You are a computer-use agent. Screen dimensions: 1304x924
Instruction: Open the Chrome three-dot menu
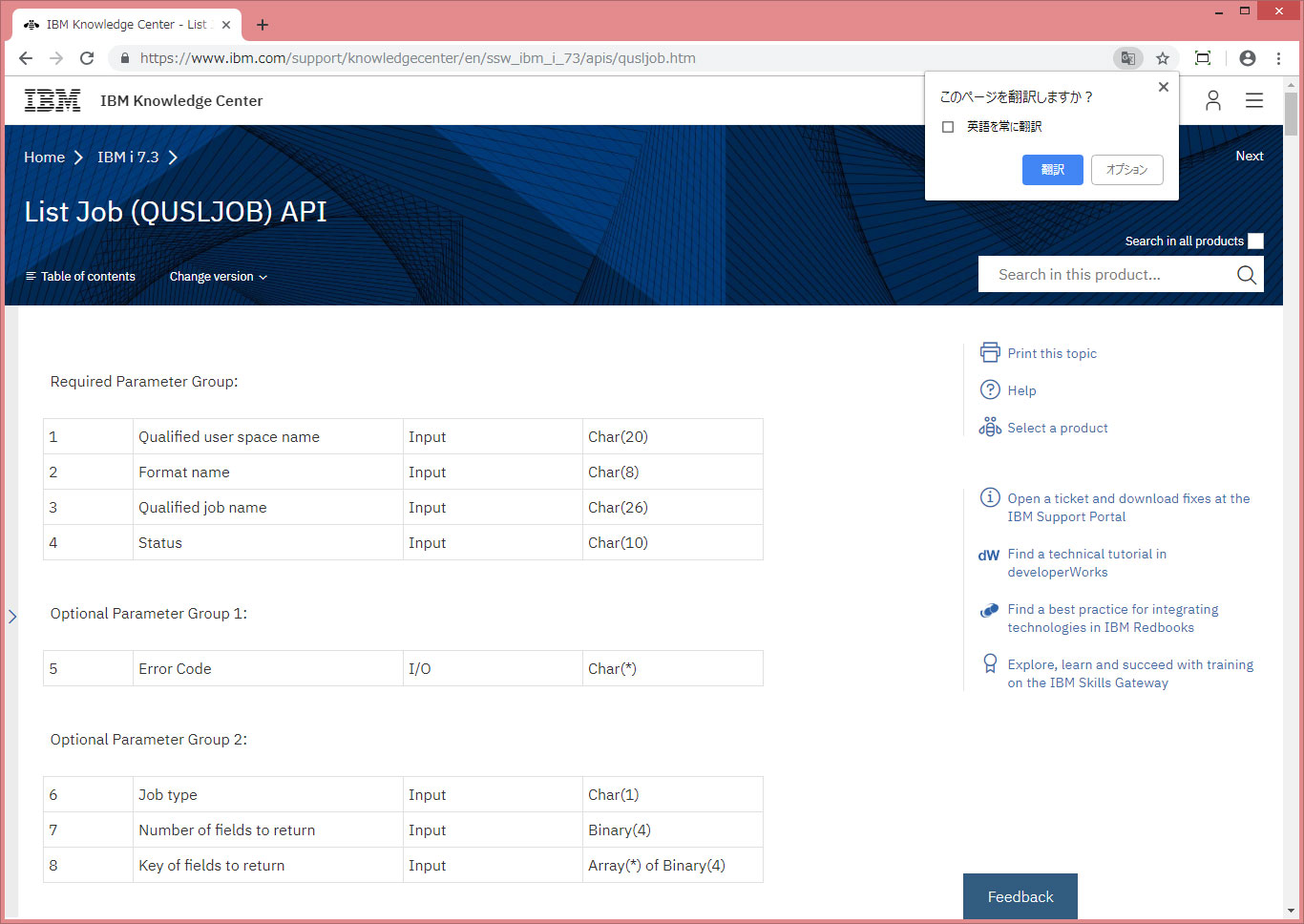(1278, 58)
